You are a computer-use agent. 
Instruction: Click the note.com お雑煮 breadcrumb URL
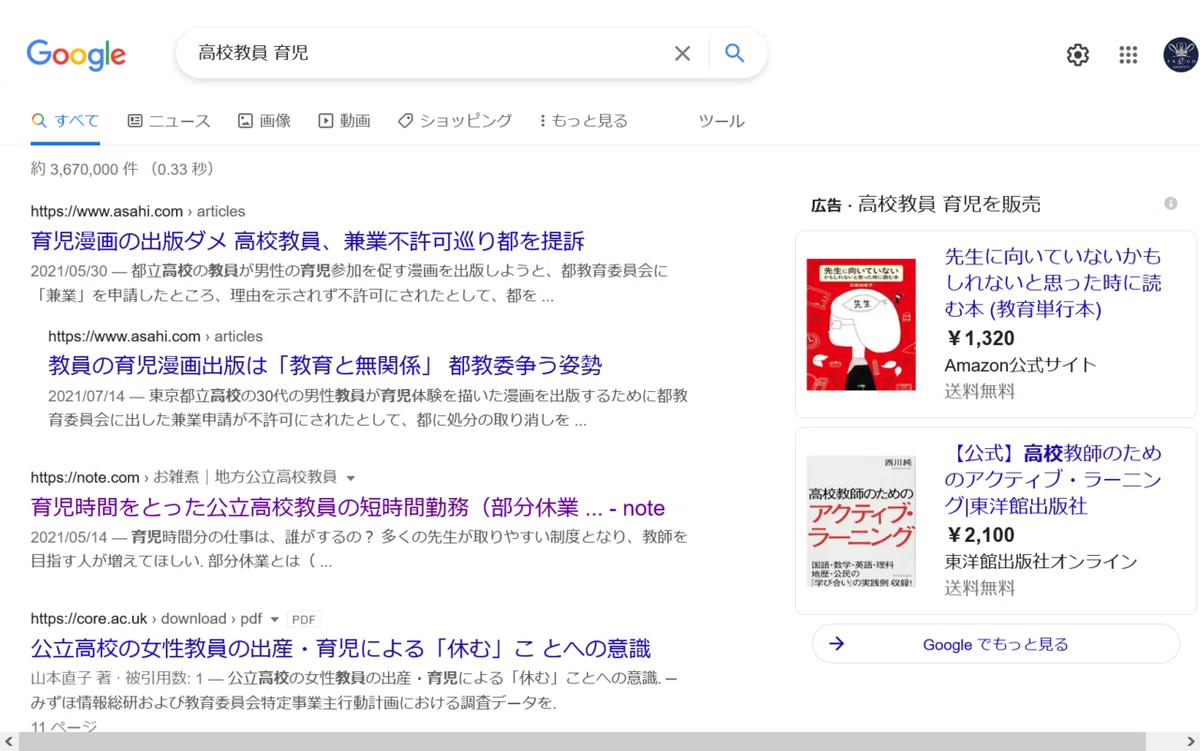[x=184, y=477]
